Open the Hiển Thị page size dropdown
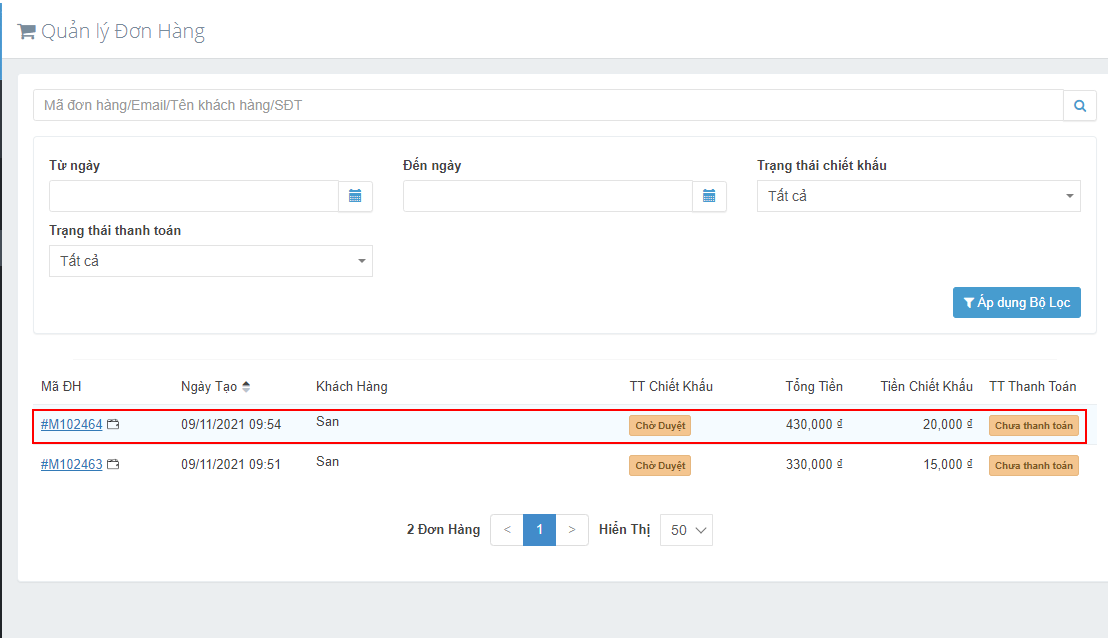1108x638 pixels. (686, 530)
